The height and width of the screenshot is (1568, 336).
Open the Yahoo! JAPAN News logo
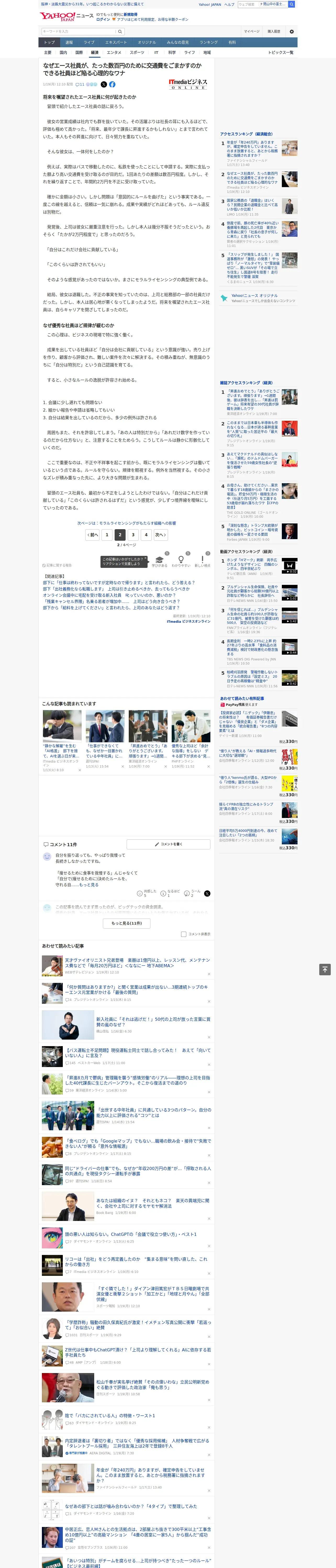coord(67,16)
